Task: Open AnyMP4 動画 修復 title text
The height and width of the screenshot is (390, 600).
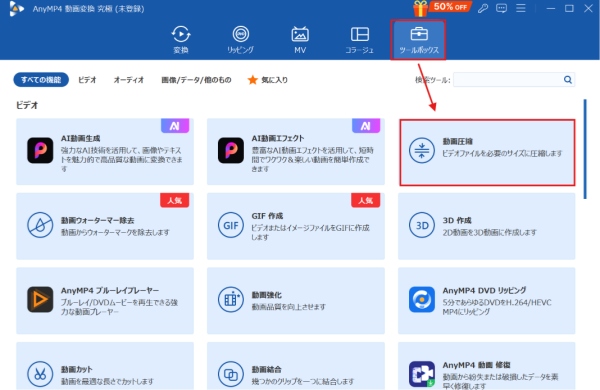Action: [x=476, y=365]
